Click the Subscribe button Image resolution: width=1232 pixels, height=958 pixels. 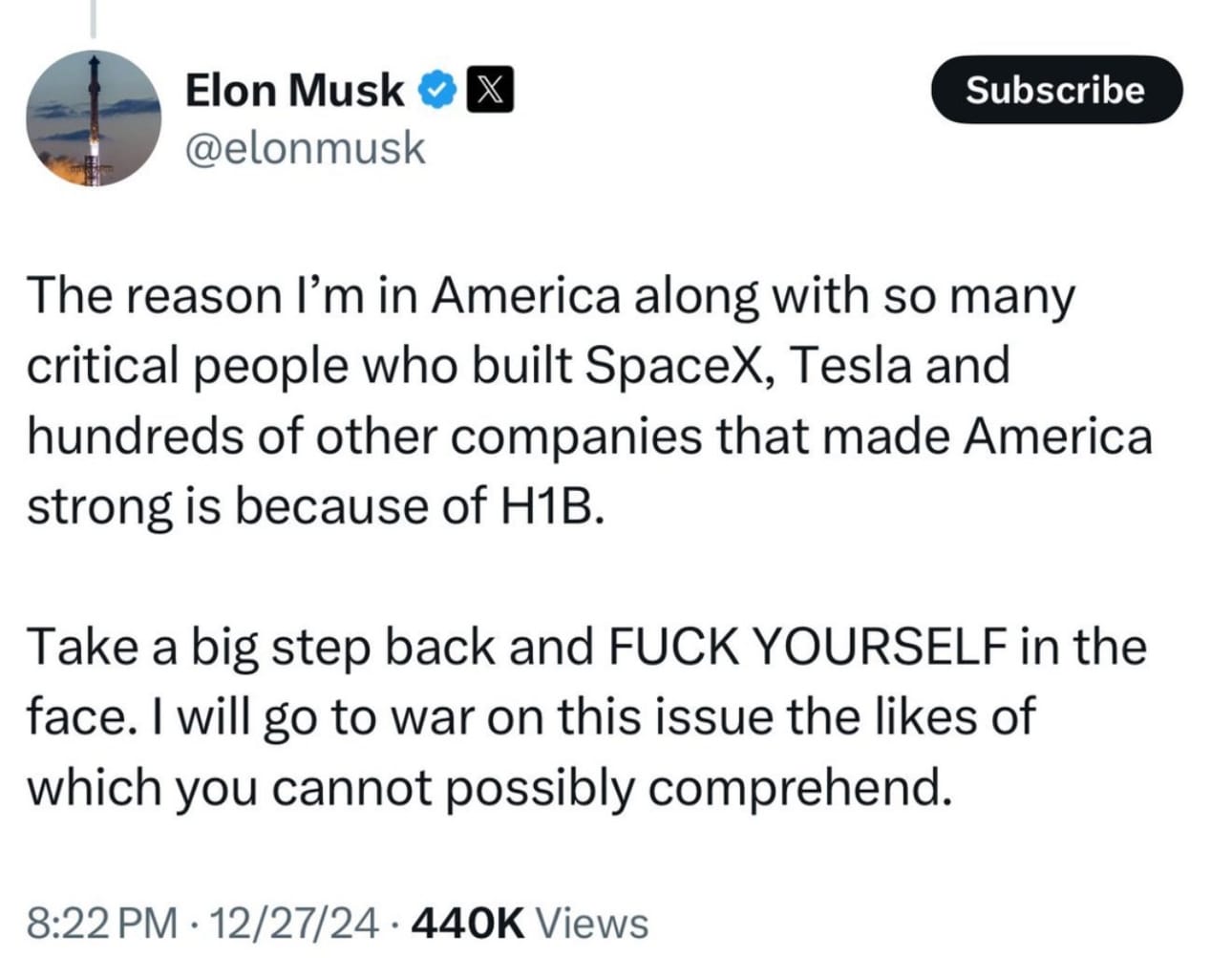pos(1054,90)
